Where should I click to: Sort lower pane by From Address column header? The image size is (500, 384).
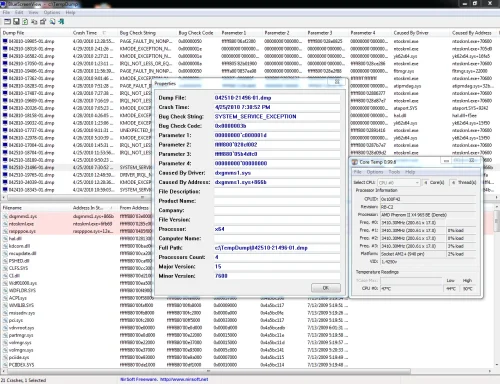pos(134,208)
